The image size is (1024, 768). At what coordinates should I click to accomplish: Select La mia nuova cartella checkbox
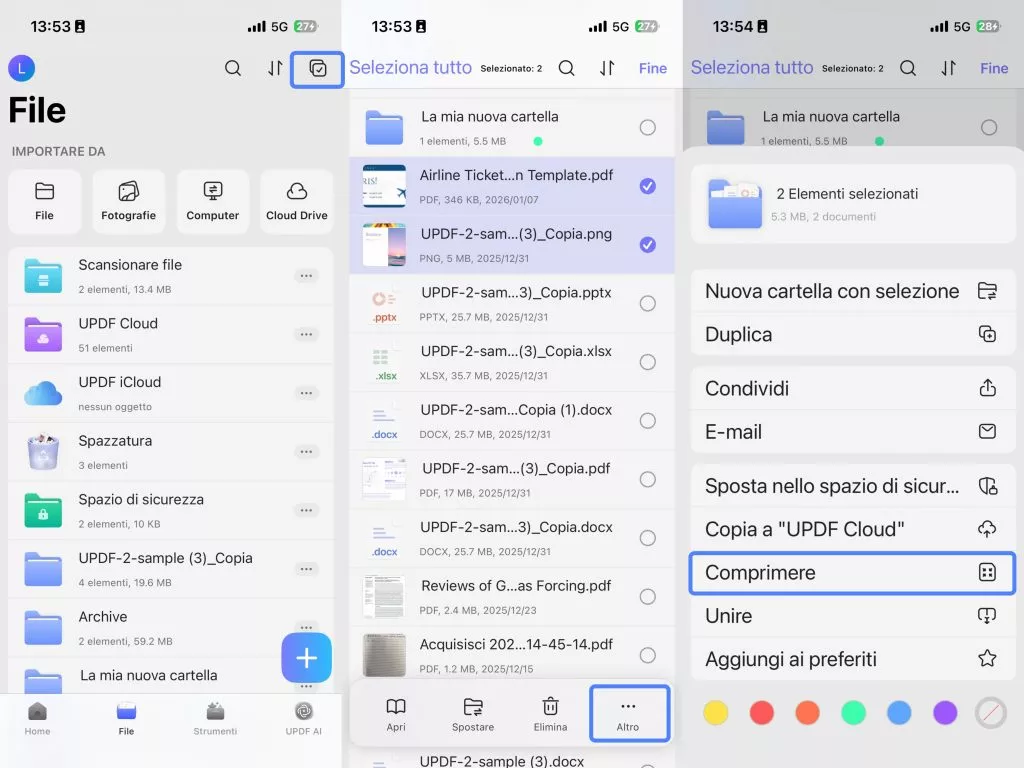[649, 127]
